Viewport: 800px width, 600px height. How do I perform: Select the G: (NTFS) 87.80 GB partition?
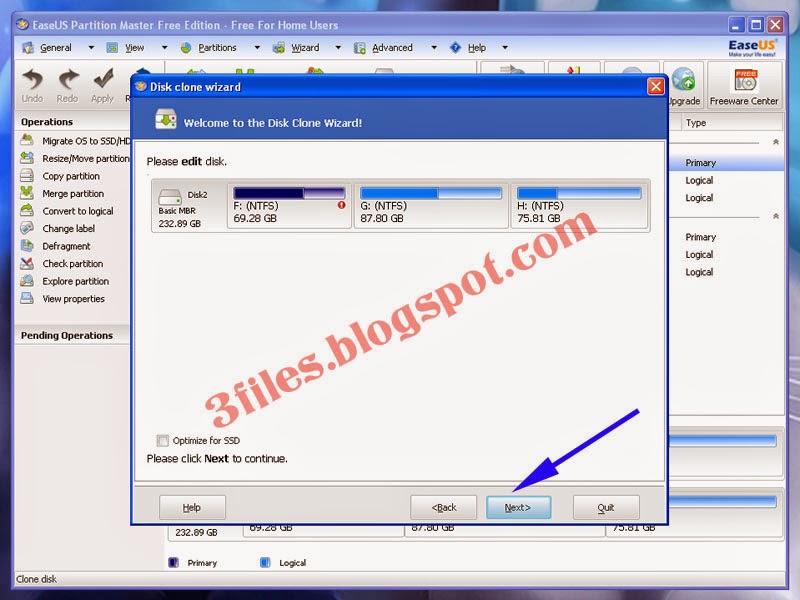[431, 205]
